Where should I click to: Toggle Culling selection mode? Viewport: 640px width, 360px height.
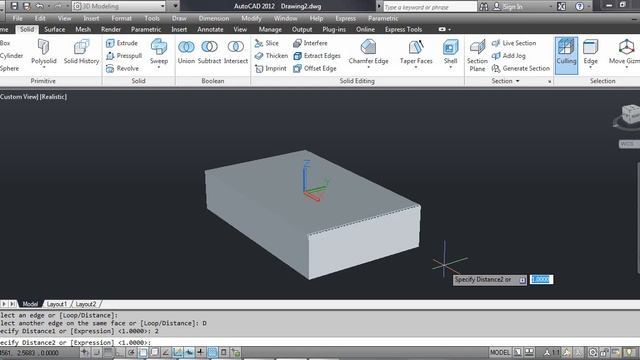pyautogui.click(x=566, y=55)
